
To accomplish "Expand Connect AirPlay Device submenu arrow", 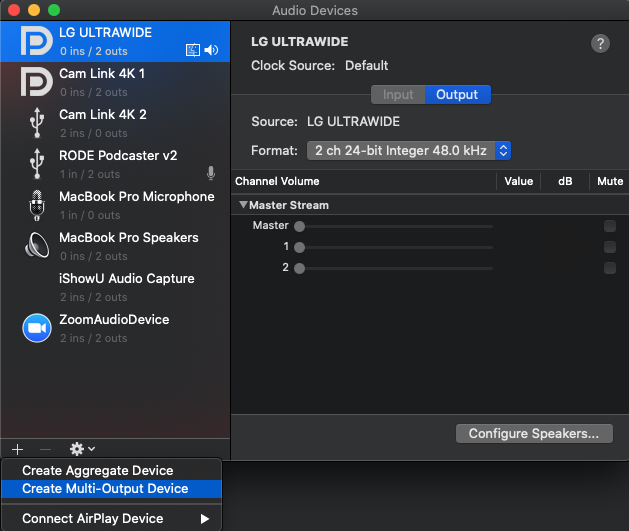I will [x=205, y=519].
